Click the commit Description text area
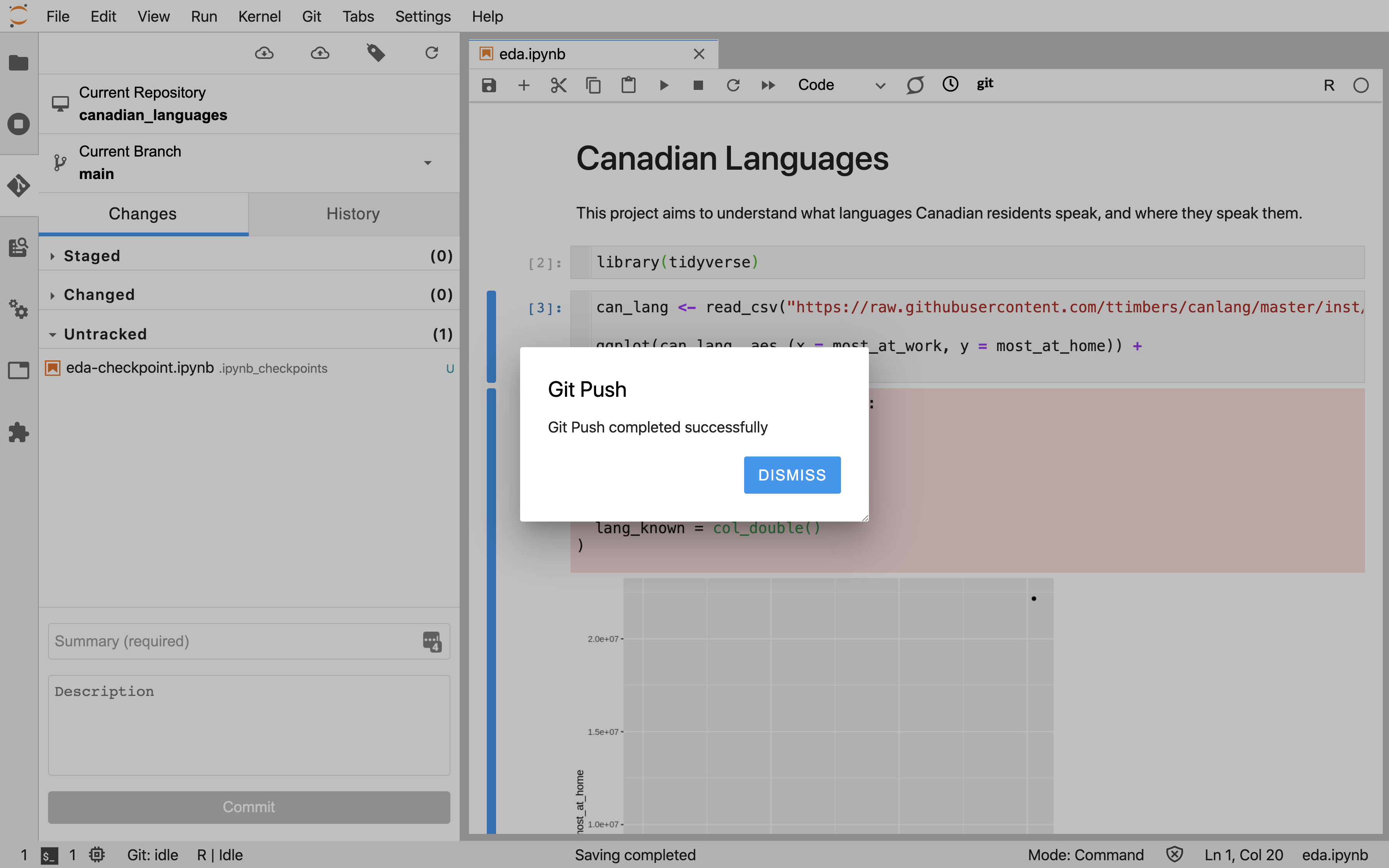 248,725
